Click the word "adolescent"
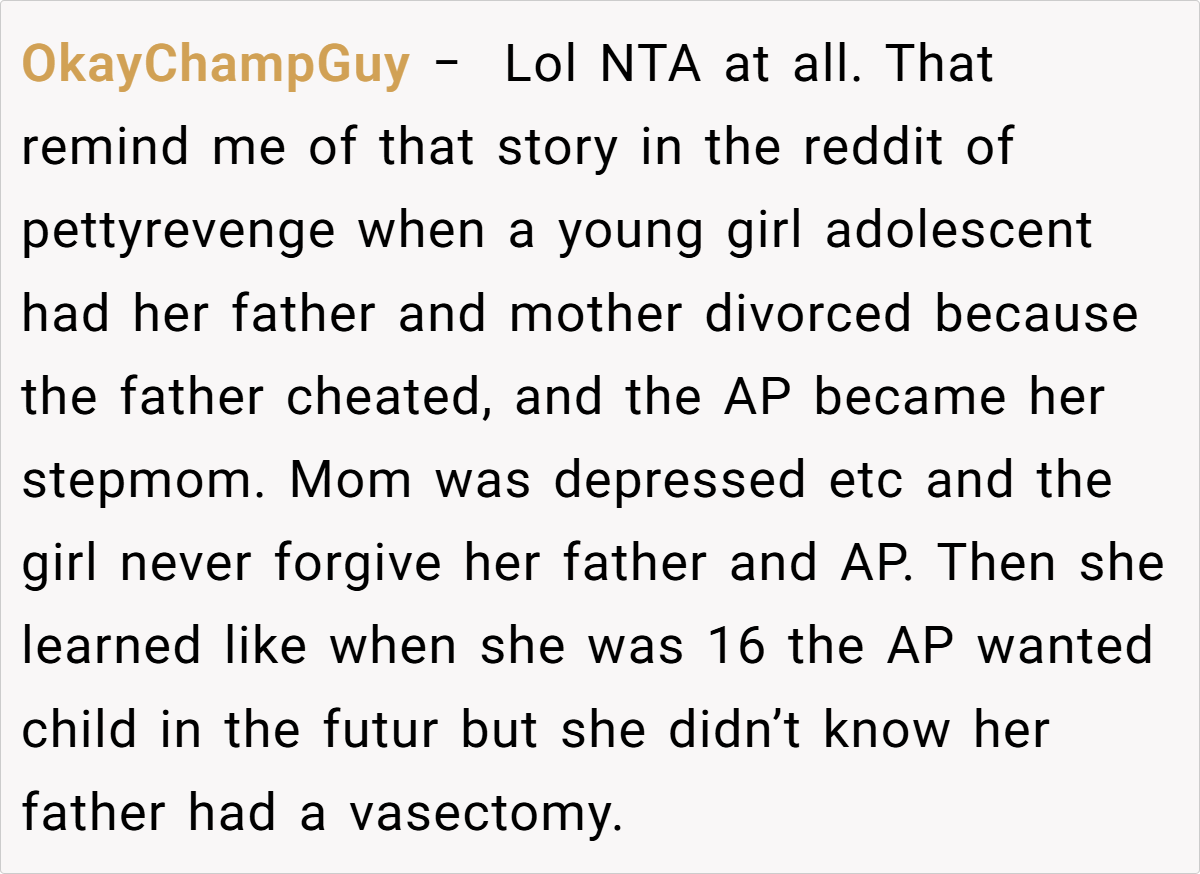Viewport: 1200px width, 874px height. pos(959,232)
